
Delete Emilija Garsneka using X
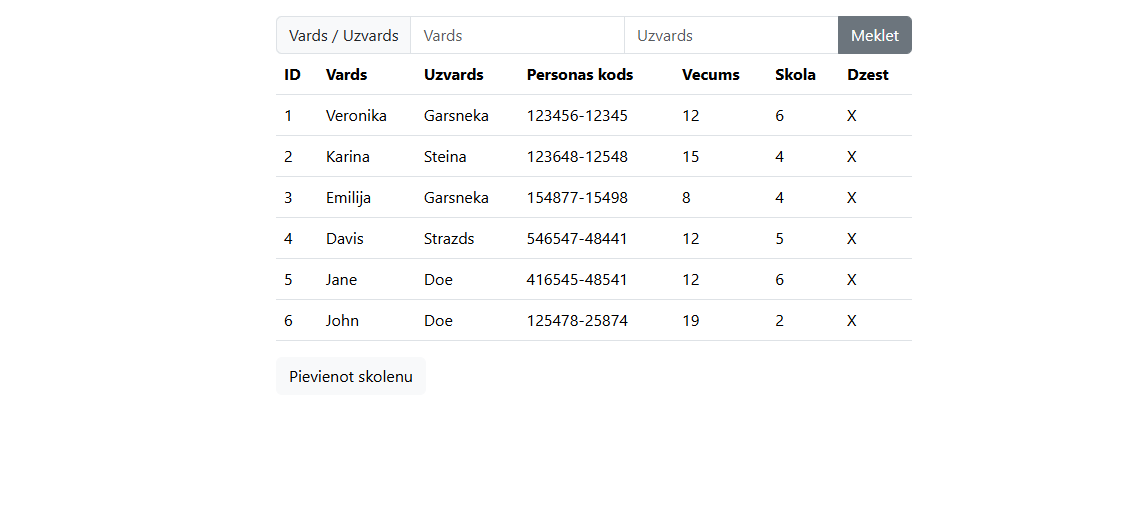pos(851,198)
